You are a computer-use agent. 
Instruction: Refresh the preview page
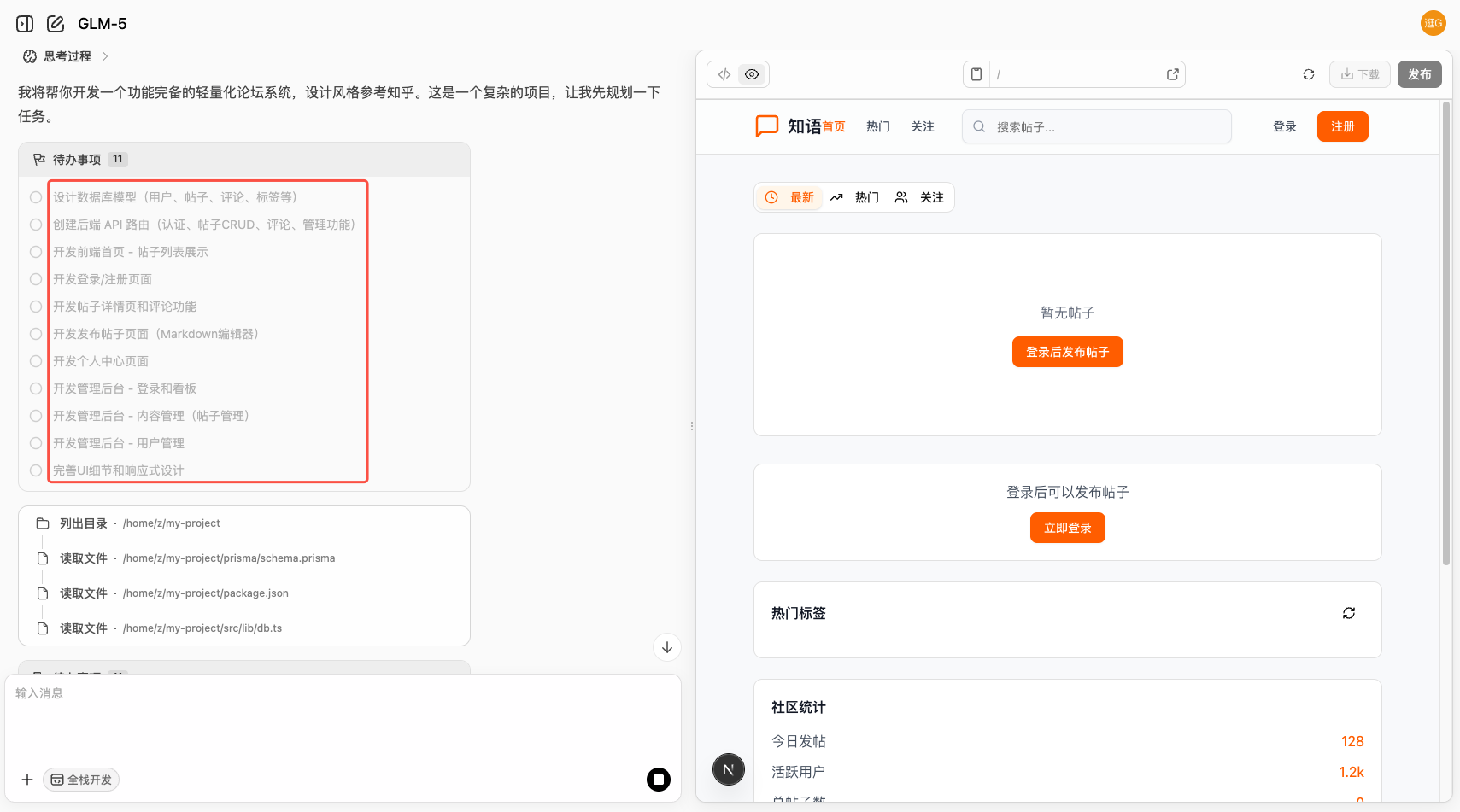click(x=1309, y=74)
